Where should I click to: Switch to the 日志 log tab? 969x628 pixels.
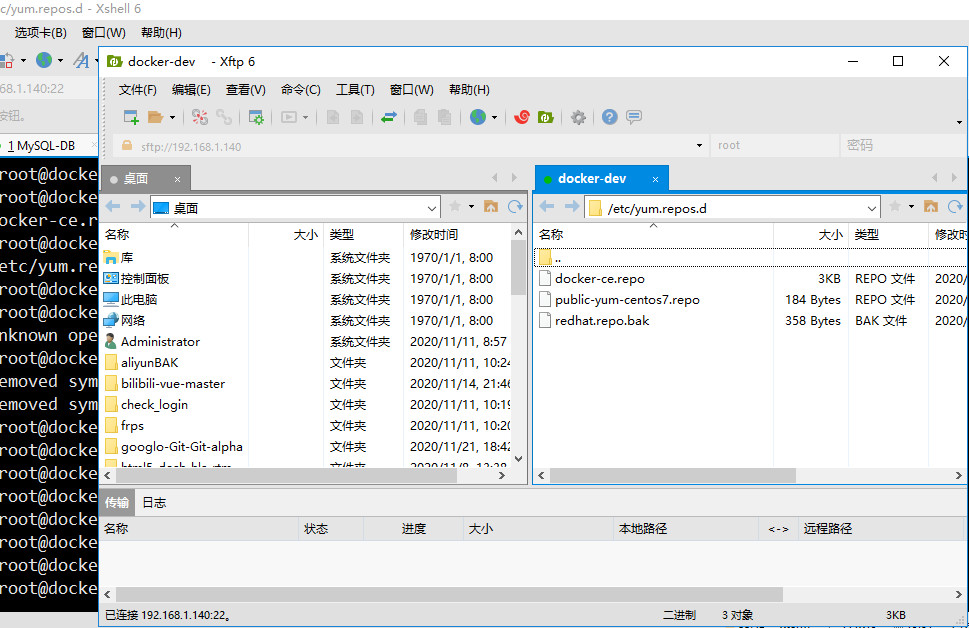tap(154, 503)
